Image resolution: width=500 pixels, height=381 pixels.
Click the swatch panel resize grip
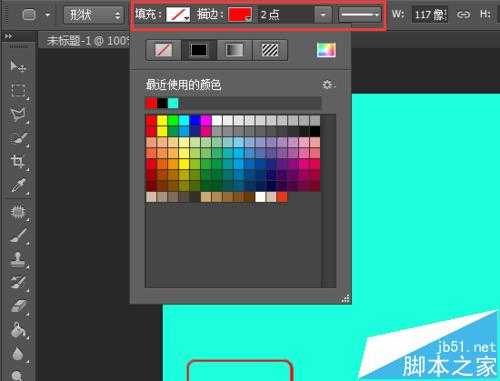click(x=345, y=298)
